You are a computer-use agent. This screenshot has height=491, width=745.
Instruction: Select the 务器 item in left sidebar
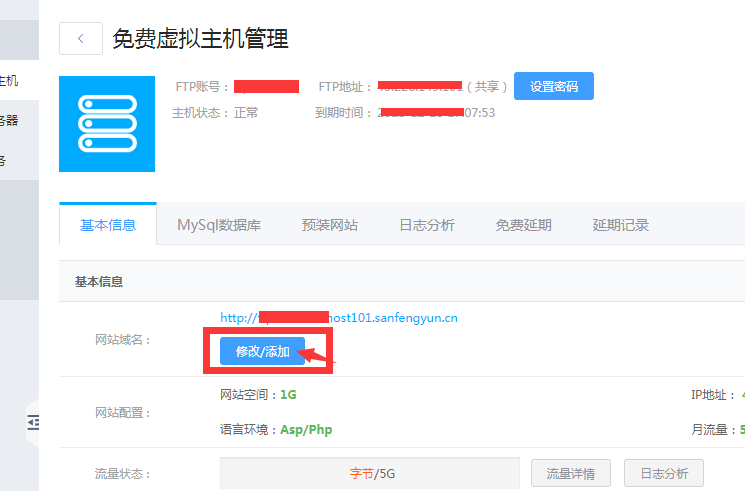[x=10, y=120]
